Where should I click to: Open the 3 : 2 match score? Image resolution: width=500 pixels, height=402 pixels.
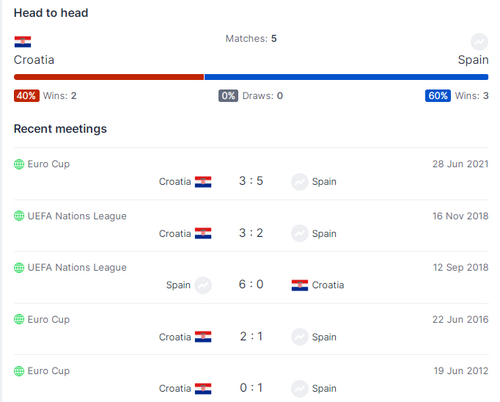point(251,233)
